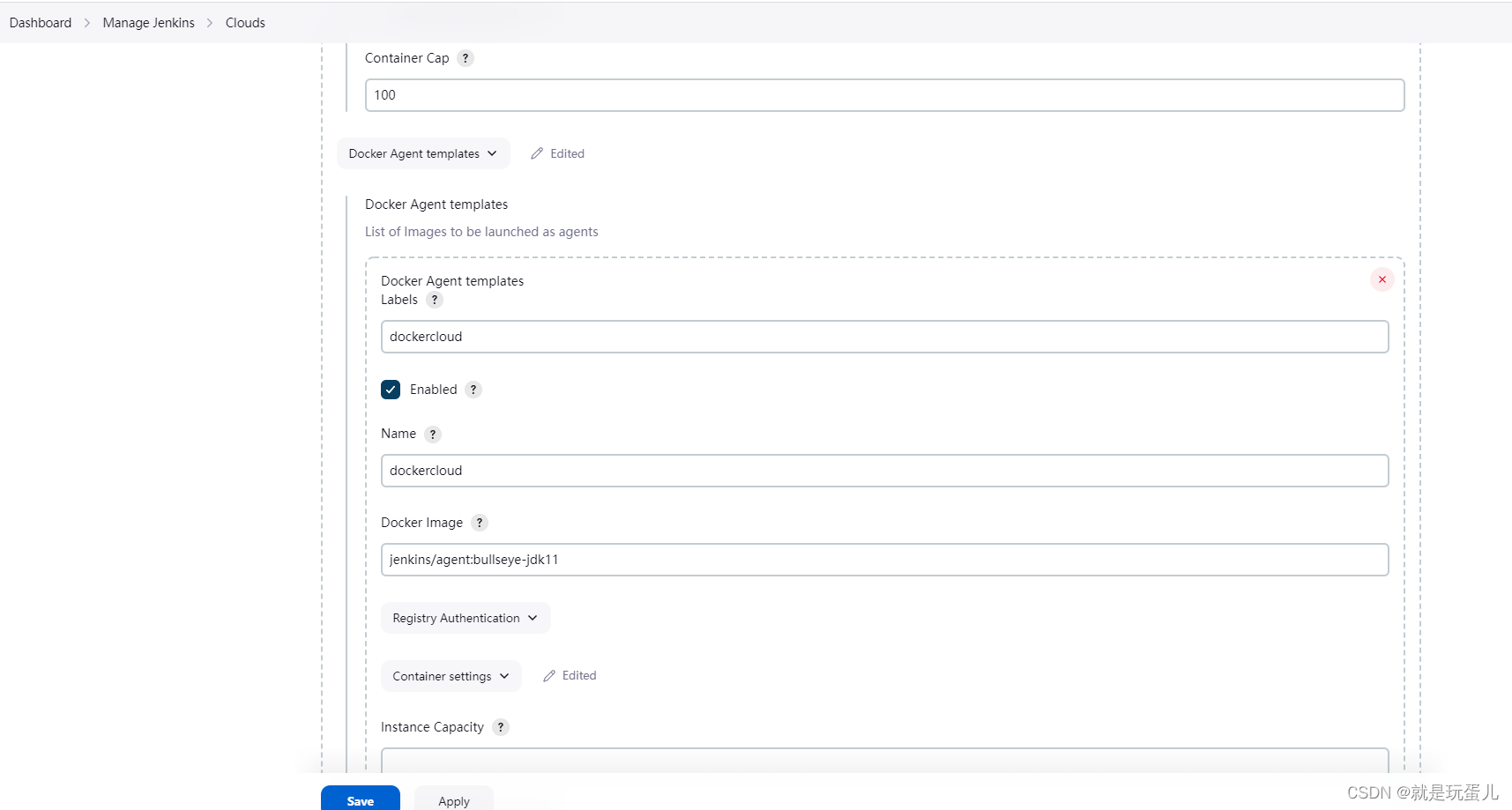Click the pencil icon beside Docker Agent templates

(537, 153)
